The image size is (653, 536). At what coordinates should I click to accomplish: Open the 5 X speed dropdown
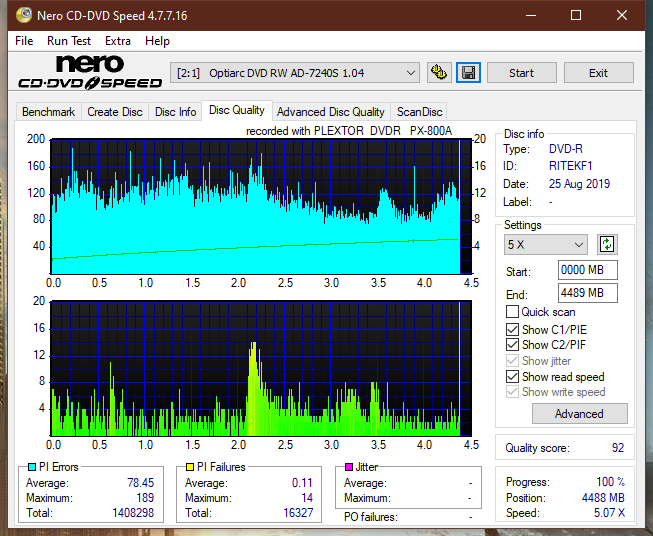tap(546, 244)
